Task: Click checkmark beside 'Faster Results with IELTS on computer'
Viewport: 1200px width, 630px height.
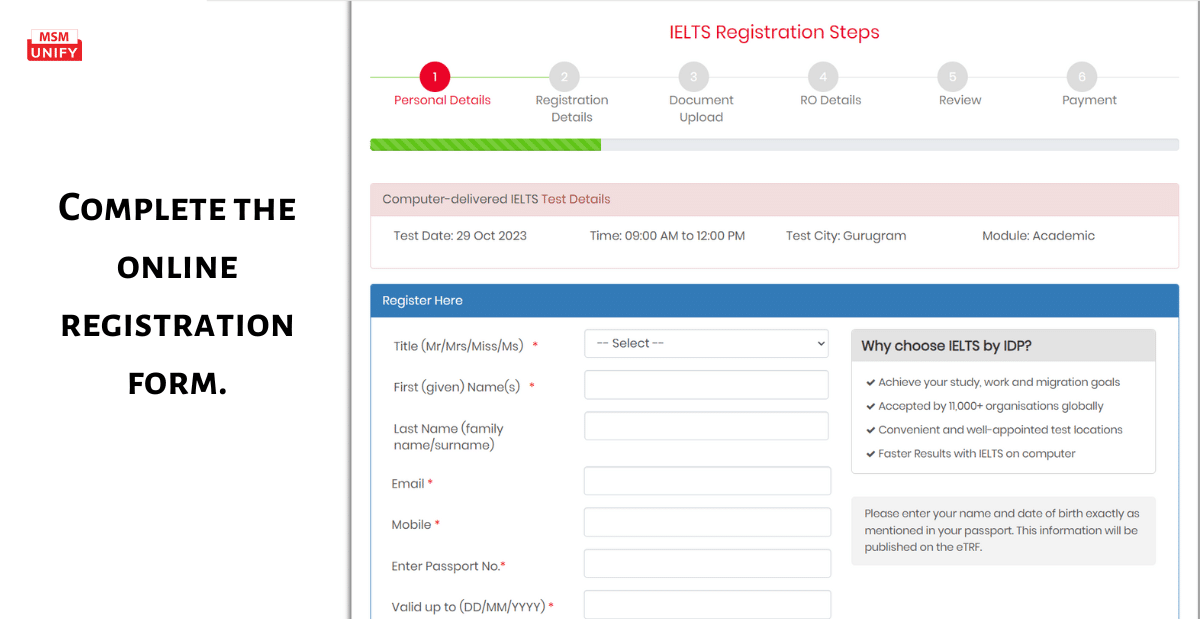Action: point(869,453)
